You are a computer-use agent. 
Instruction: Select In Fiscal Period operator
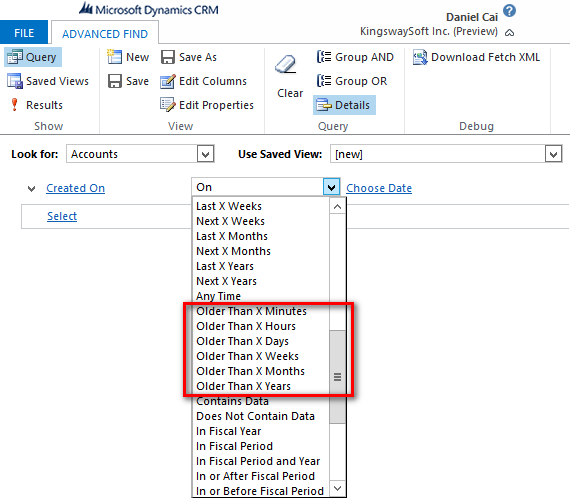click(x=261, y=446)
